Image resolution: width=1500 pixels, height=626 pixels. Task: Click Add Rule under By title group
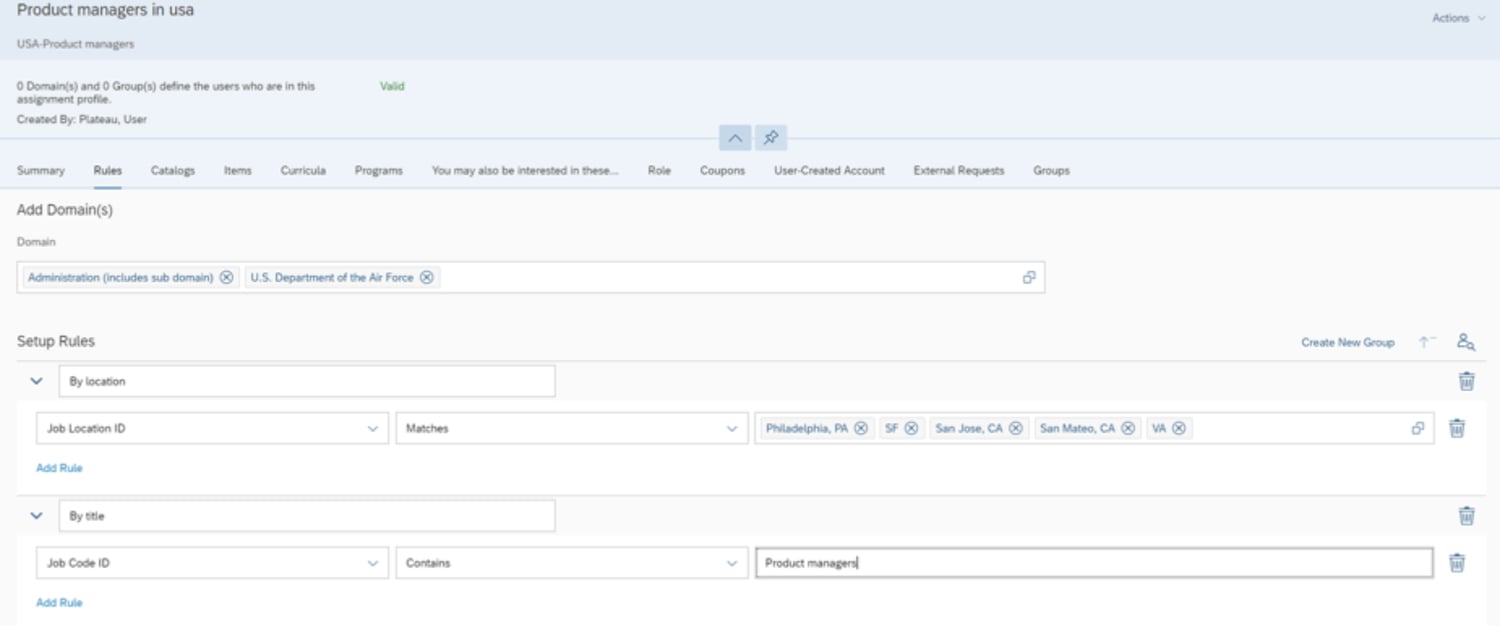(59, 603)
